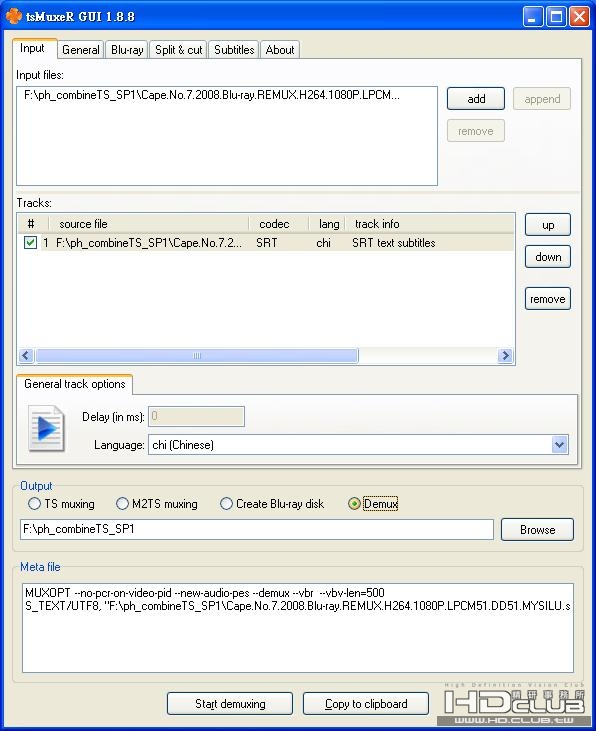Image resolution: width=596 pixels, height=731 pixels.
Task: Click the left arrow of tracks scrollbar
Action: coord(26,356)
